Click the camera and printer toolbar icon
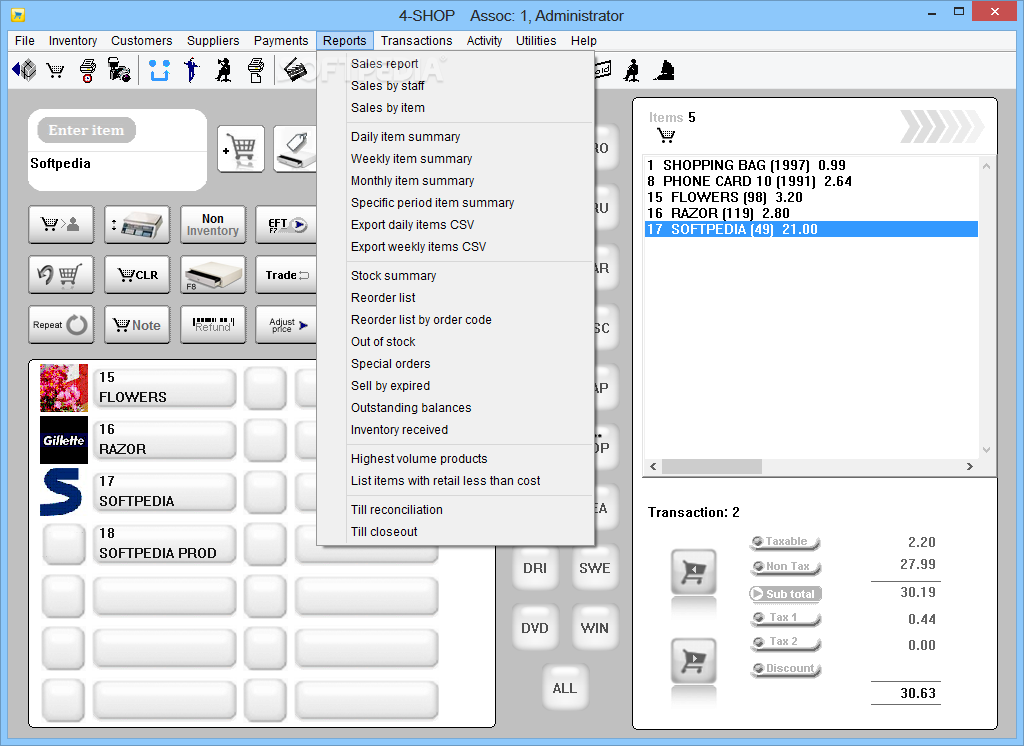1024x746 pixels. pos(119,70)
